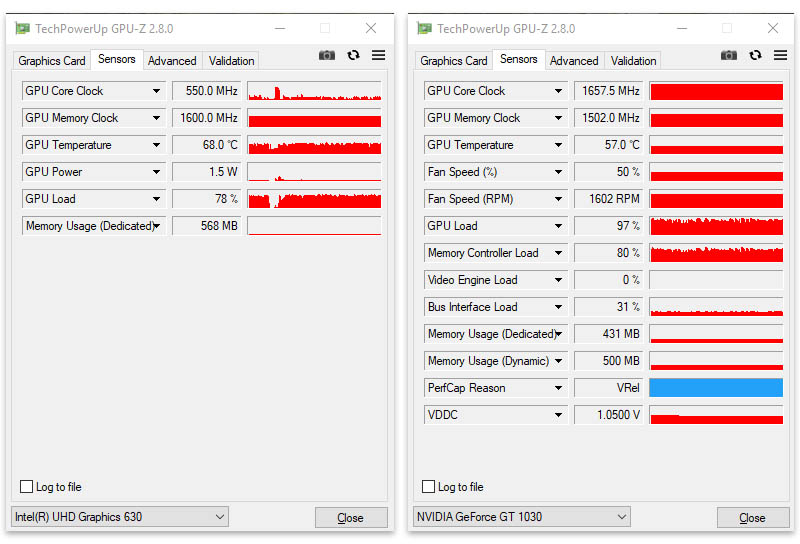
Task: Click Close button in NVIDIA GPU-Z window
Action: coord(753,517)
